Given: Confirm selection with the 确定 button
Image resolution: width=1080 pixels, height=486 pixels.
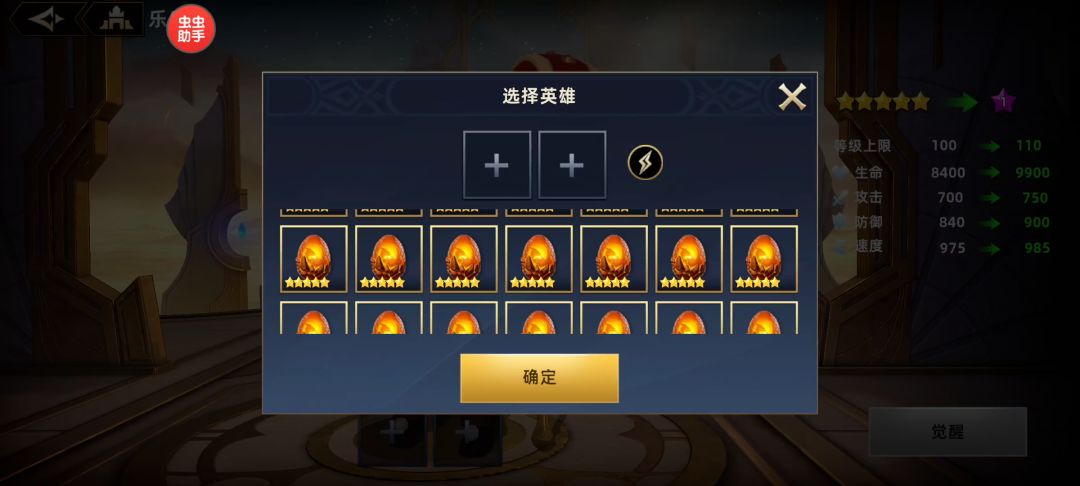Looking at the screenshot, I should click(539, 378).
